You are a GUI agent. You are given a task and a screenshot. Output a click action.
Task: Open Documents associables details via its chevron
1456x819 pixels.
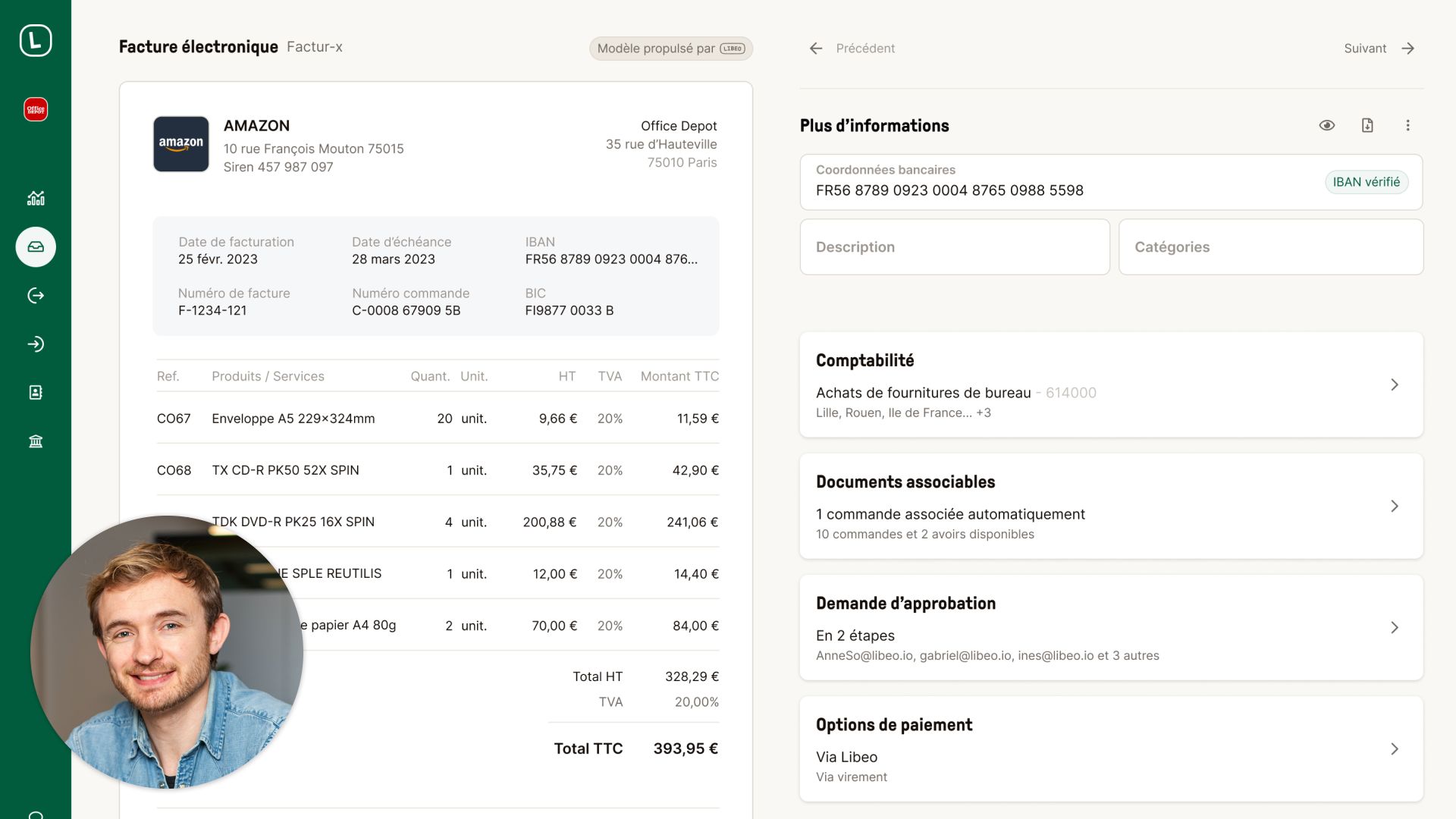(1395, 507)
